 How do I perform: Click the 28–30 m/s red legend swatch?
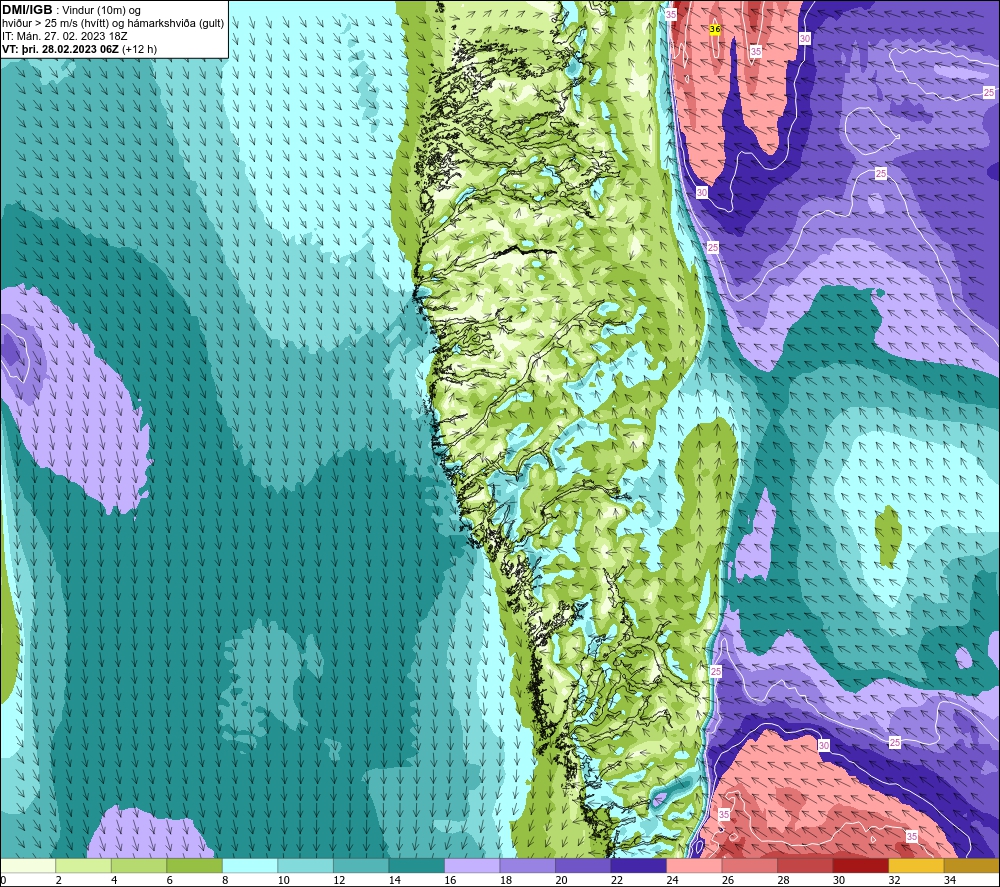(805, 865)
